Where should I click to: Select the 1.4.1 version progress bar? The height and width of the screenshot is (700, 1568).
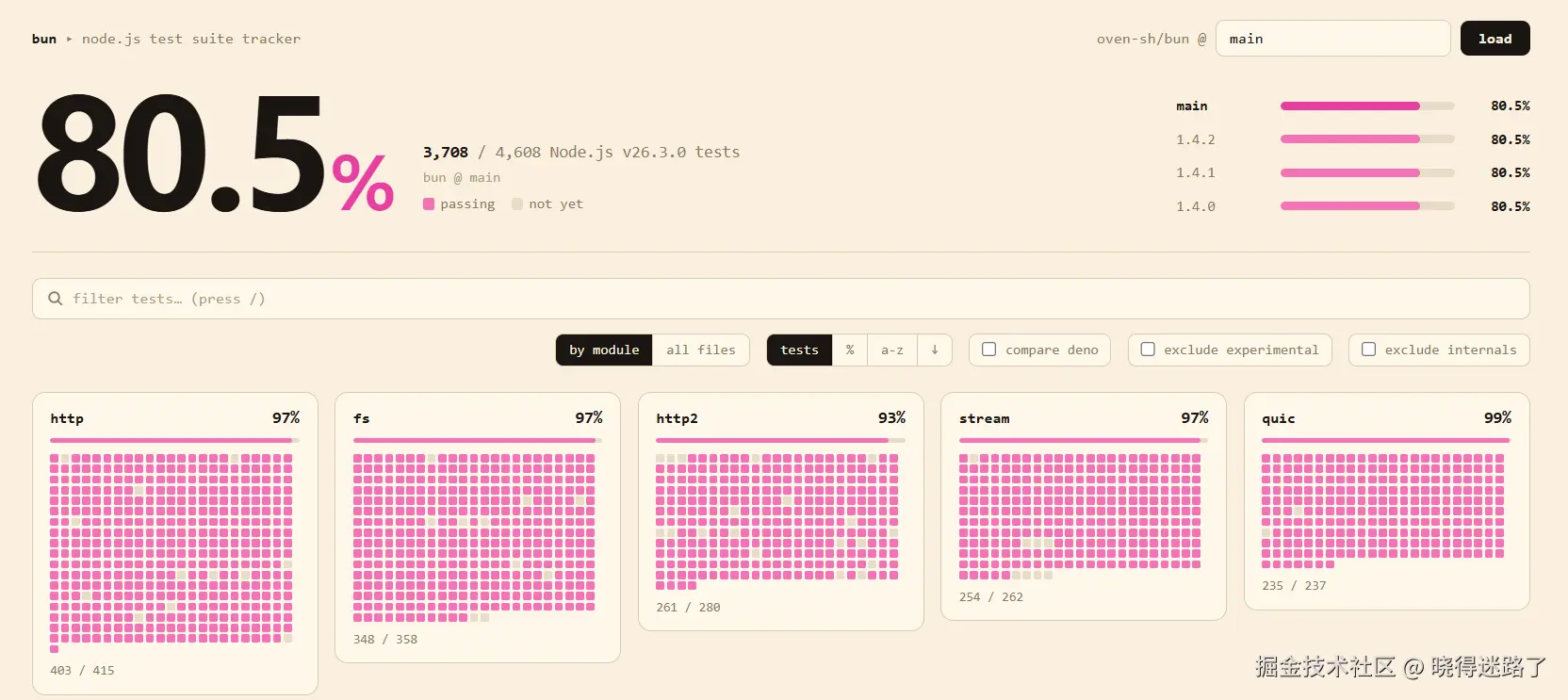(x=1367, y=173)
